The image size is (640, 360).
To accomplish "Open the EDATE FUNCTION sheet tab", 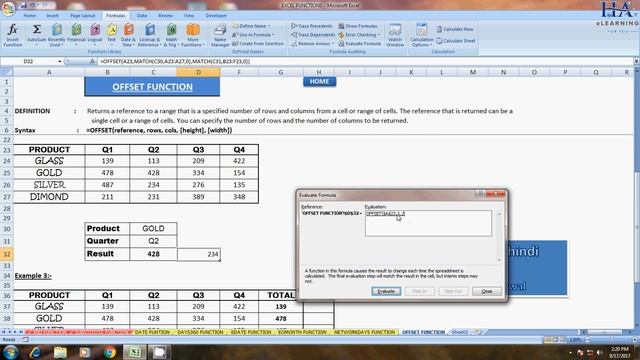I will [x=251, y=332].
